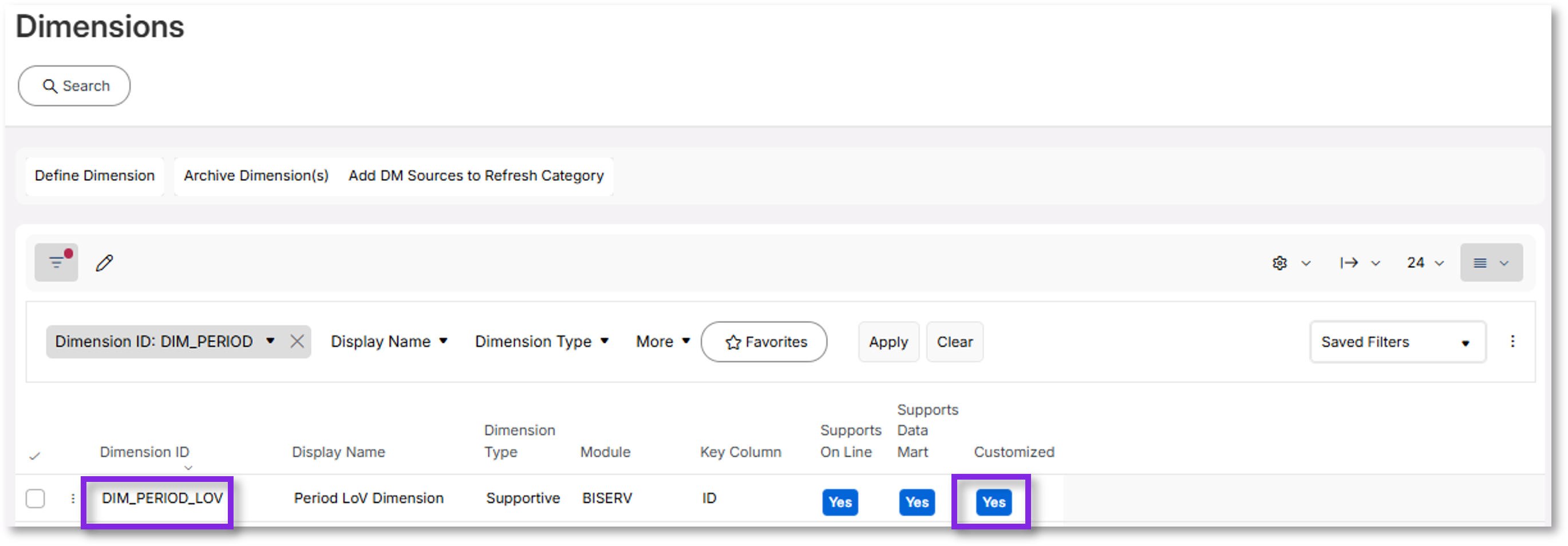Image resolution: width=1568 pixels, height=546 pixels.
Task: Click the Supportive type cell
Action: (522, 498)
